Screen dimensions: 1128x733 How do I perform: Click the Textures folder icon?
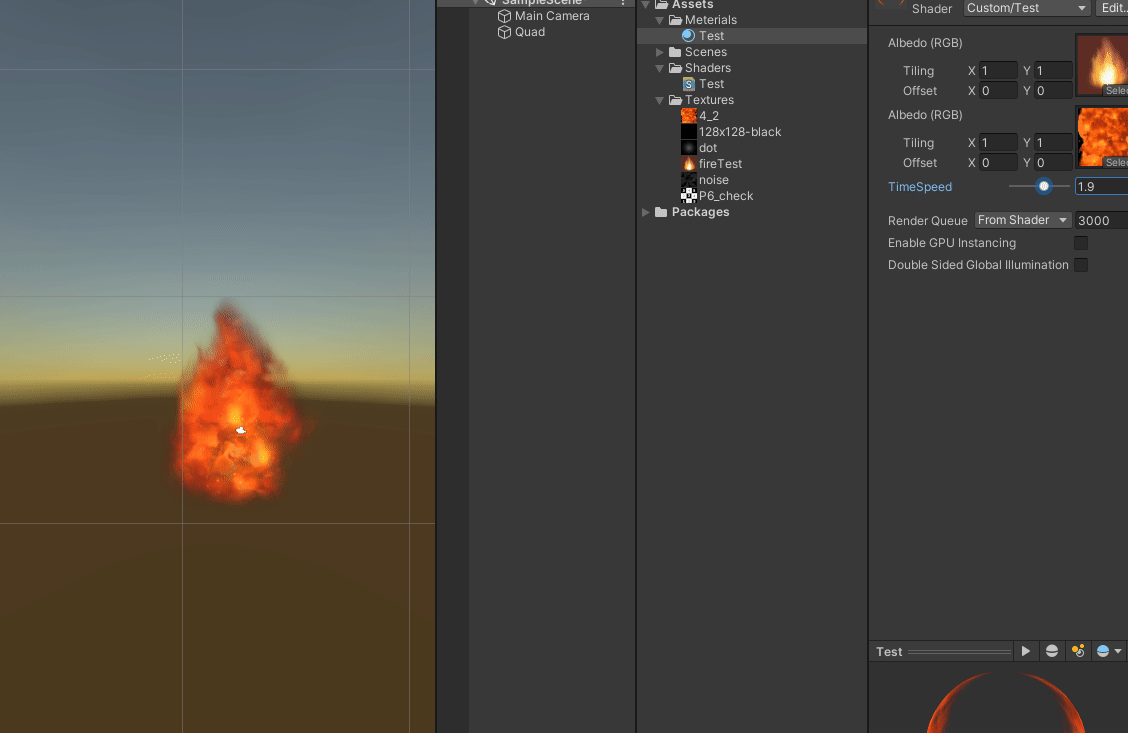coord(675,100)
